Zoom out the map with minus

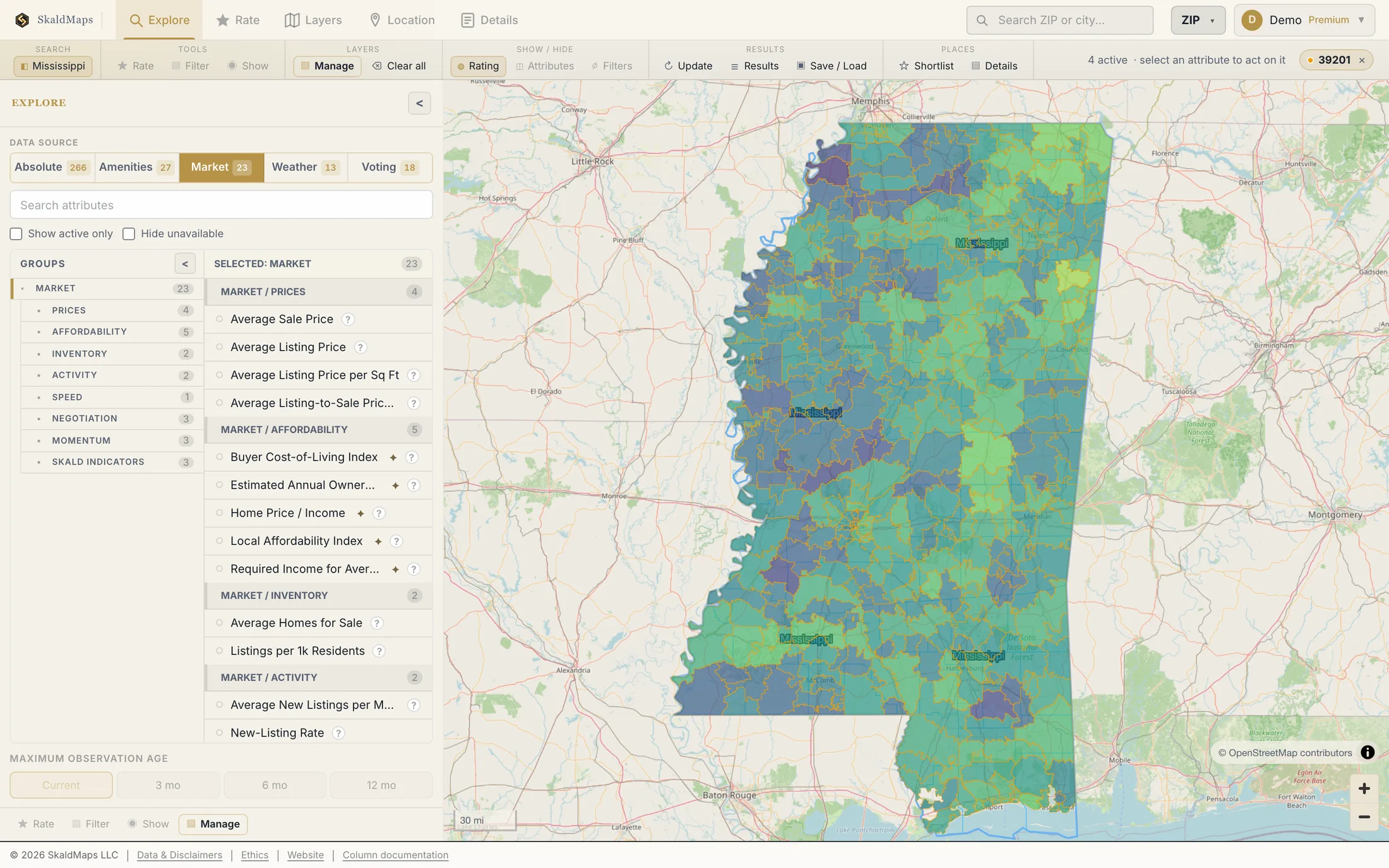(x=1364, y=817)
